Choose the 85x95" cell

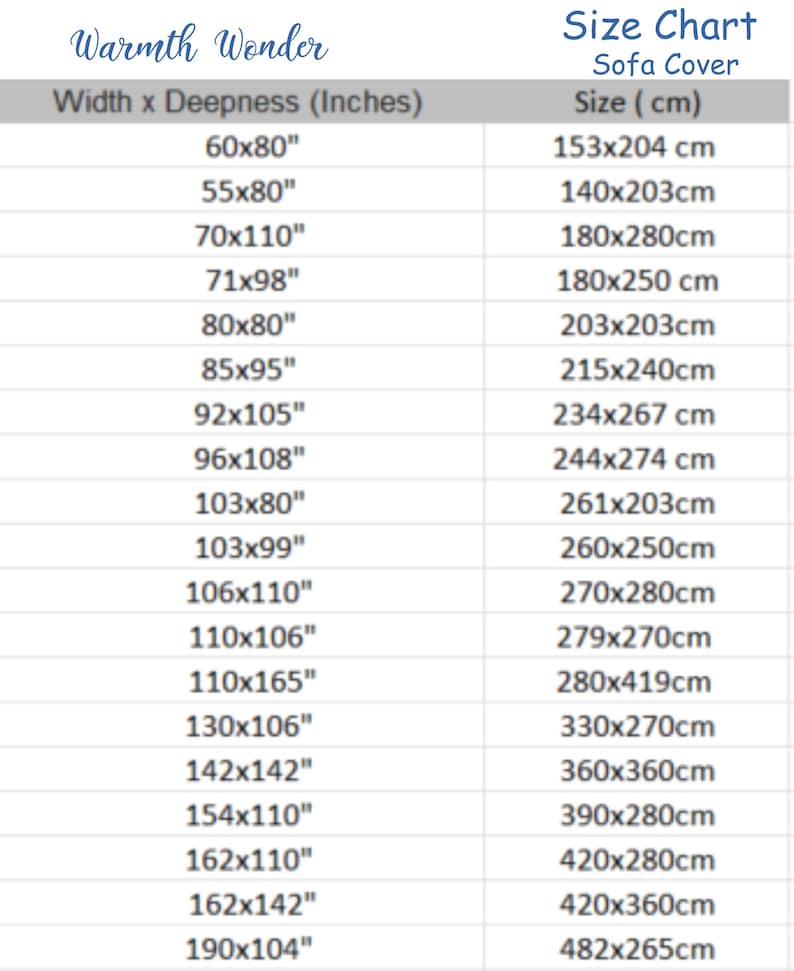tap(242, 369)
